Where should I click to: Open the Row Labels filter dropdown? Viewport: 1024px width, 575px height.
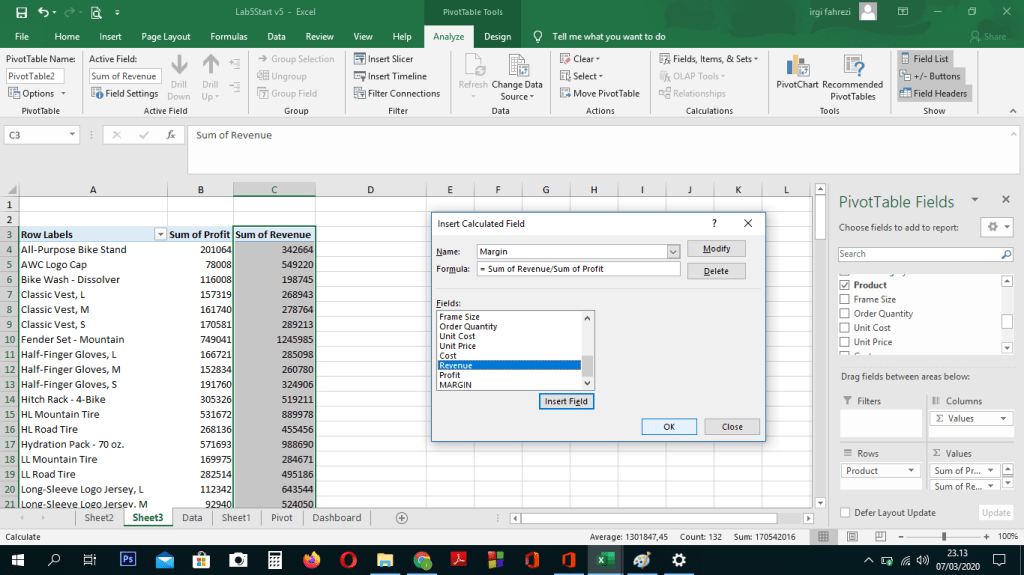point(159,234)
